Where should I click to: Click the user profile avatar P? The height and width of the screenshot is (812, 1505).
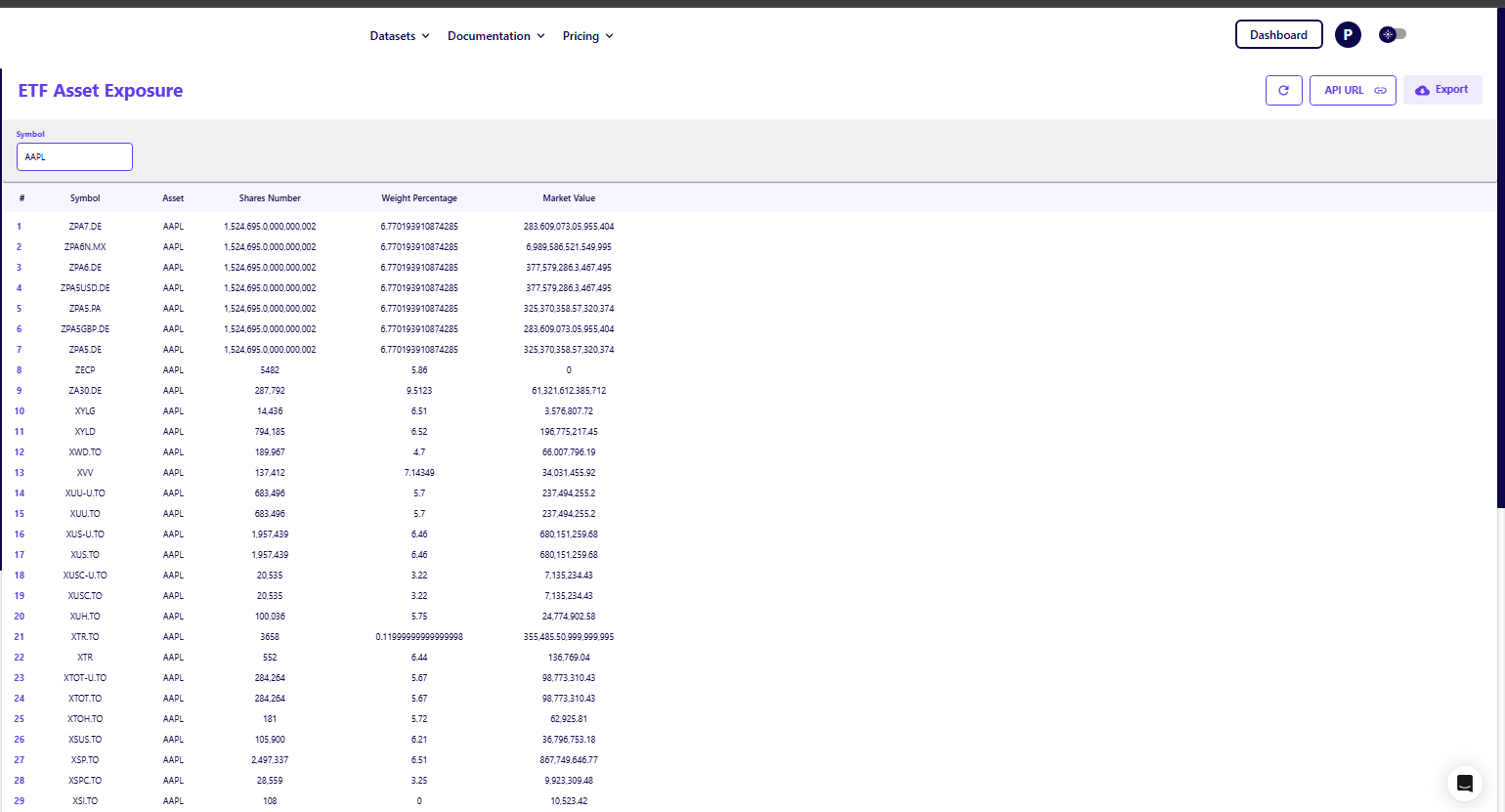[1348, 35]
